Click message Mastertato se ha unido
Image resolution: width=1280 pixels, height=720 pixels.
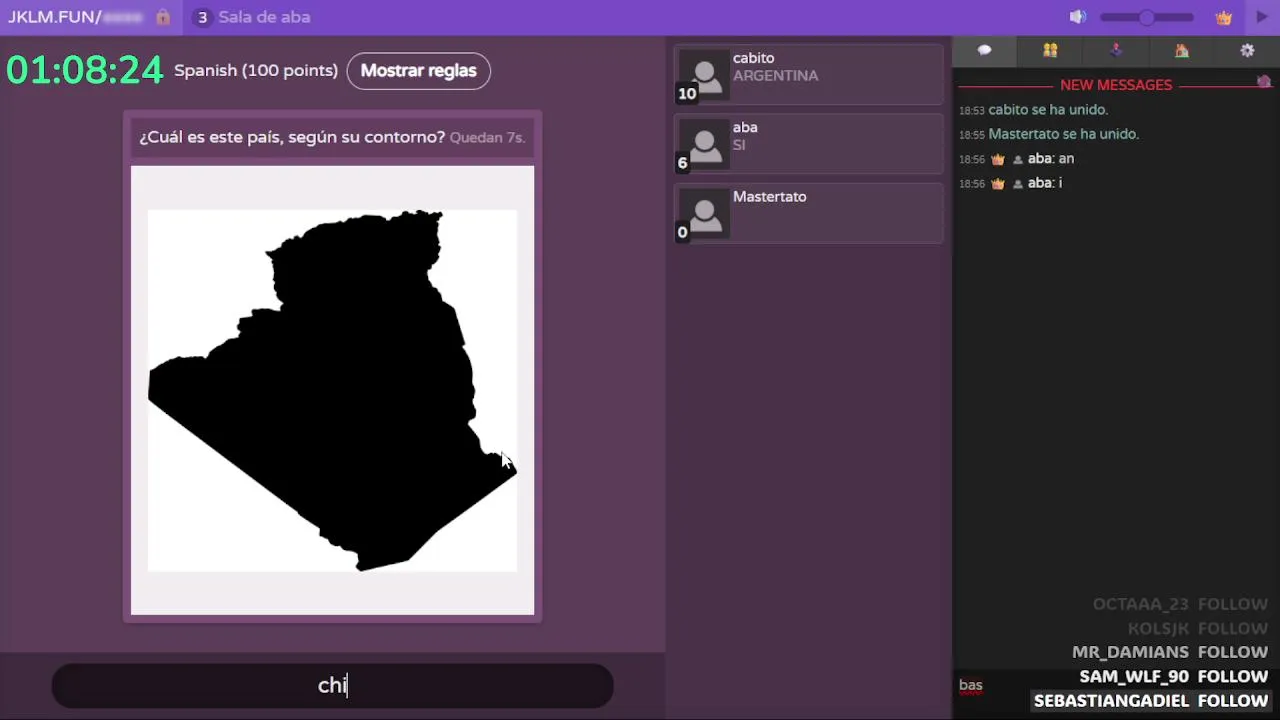pos(1063,134)
